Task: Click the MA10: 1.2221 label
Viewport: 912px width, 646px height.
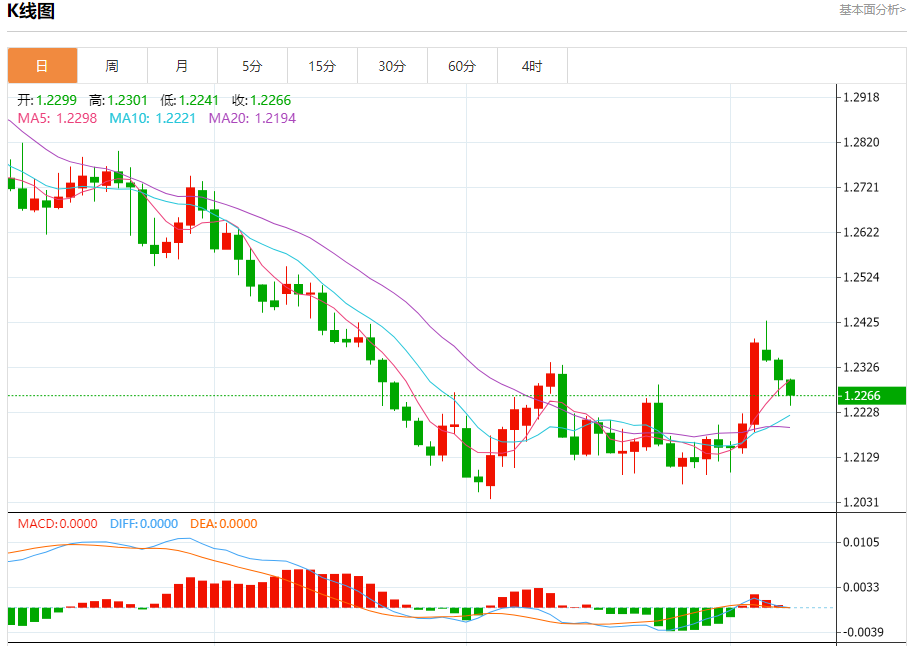Action: coord(152,118)
